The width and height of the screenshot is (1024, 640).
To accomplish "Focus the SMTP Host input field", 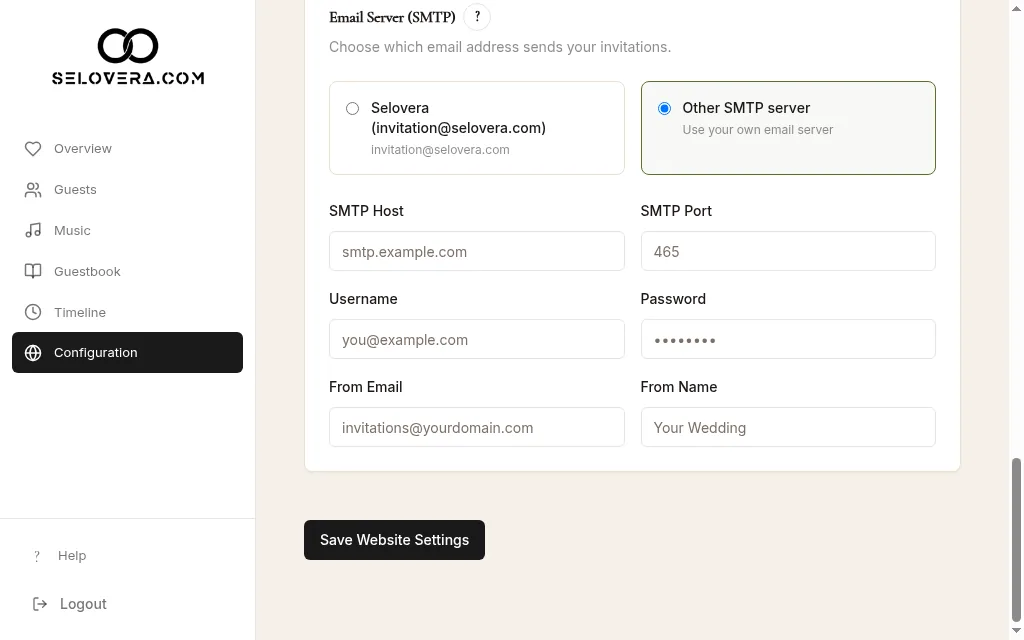I will click(477, 251).
